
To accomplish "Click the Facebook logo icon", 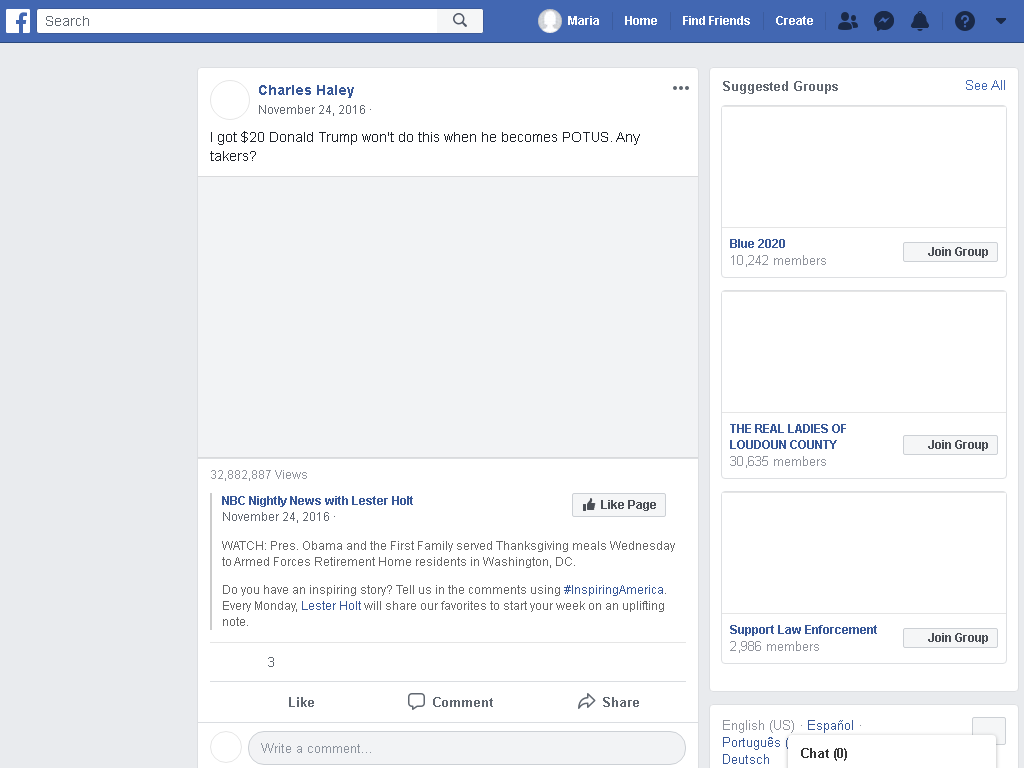I will (x=18, y=21).
